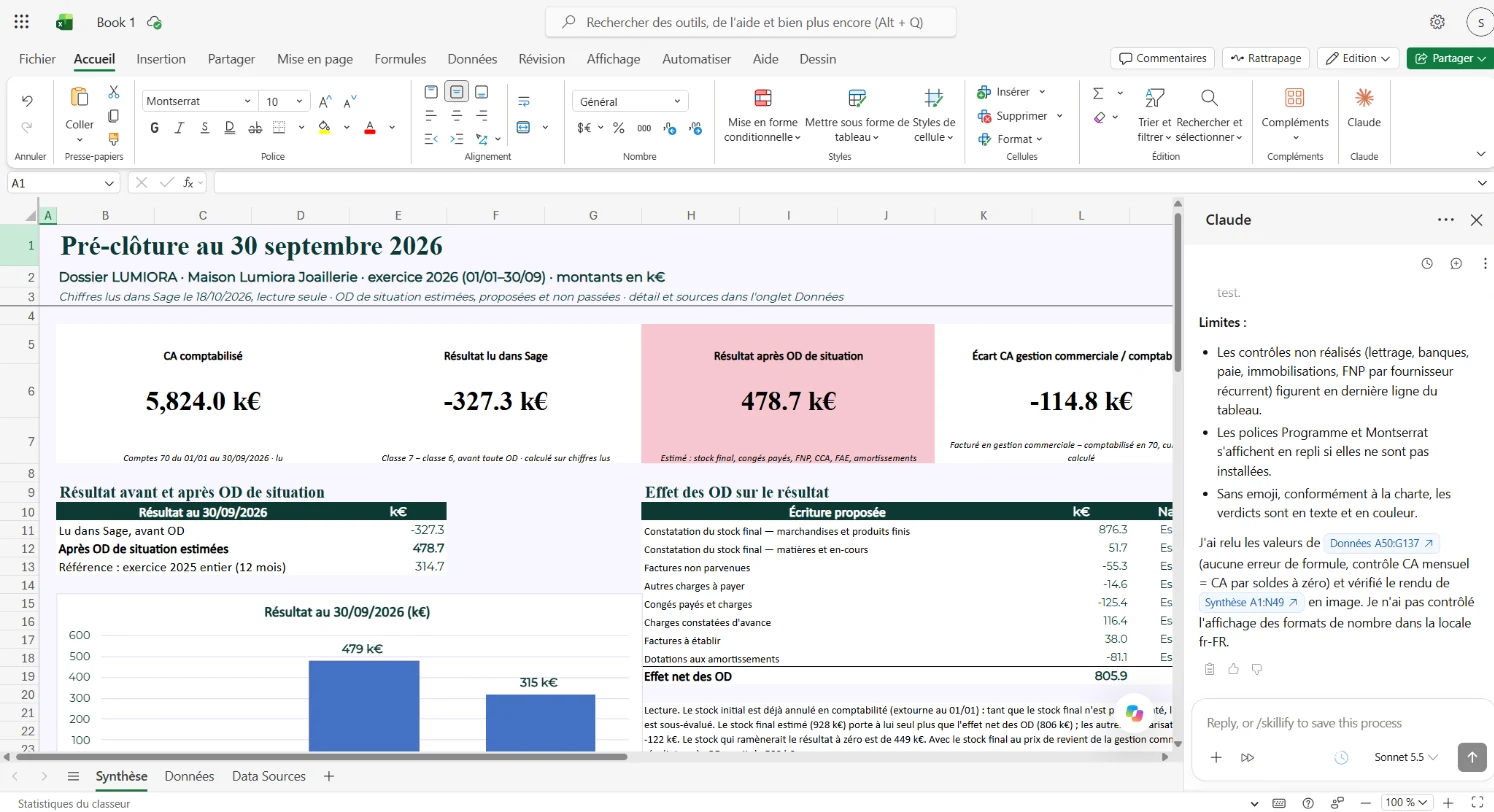Add a decimal place
This screenshot has width=1494, height=812.
[x=669, y=128]
